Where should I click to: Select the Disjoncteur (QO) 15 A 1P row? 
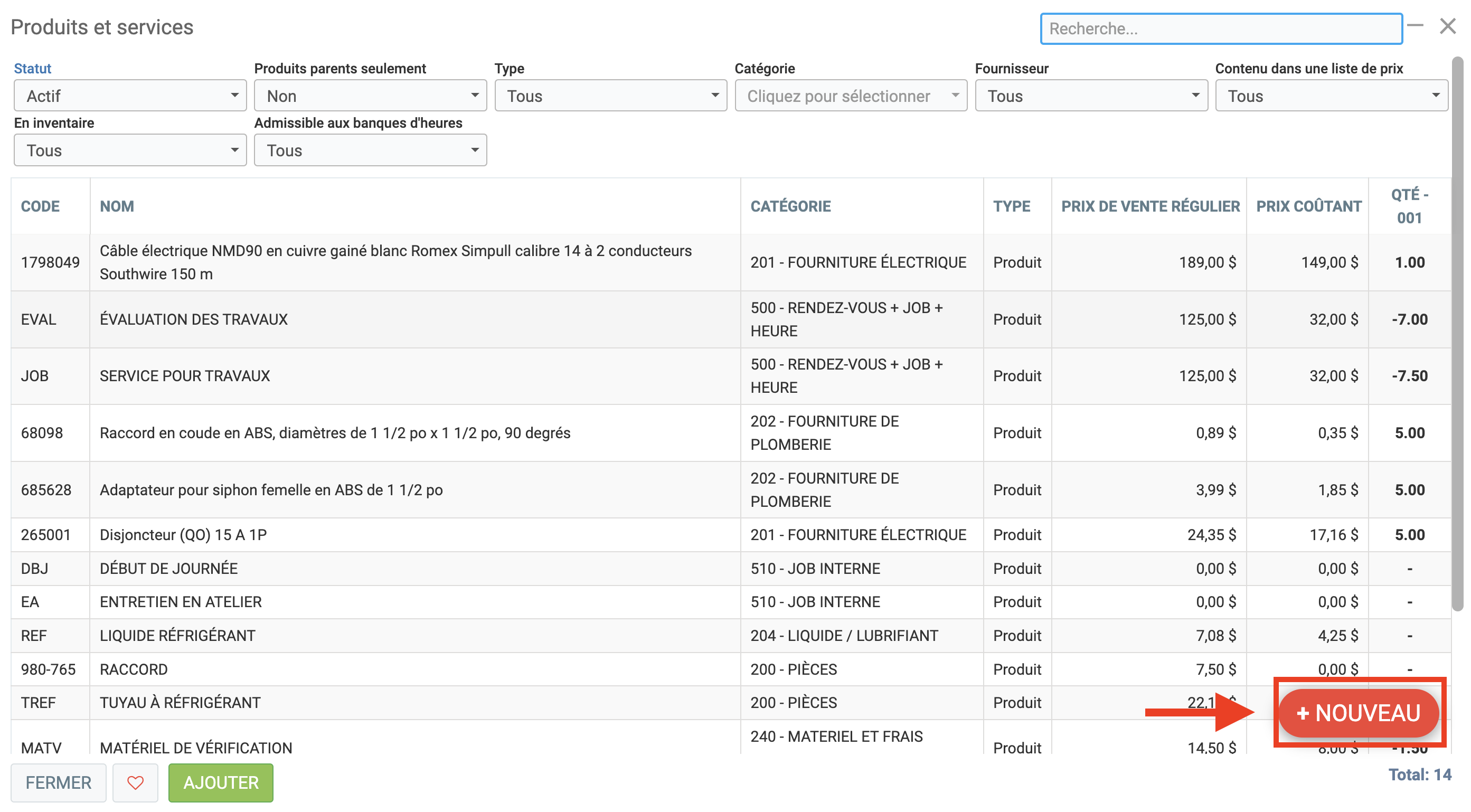(183, 534)
